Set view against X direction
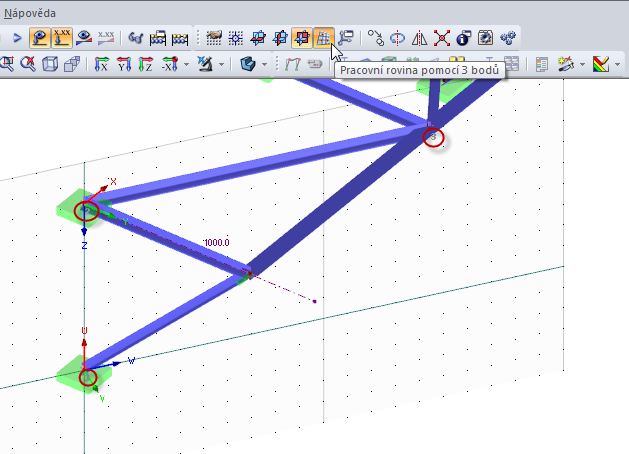Screen dimensions: 629x454 click(x=170, y=64)
